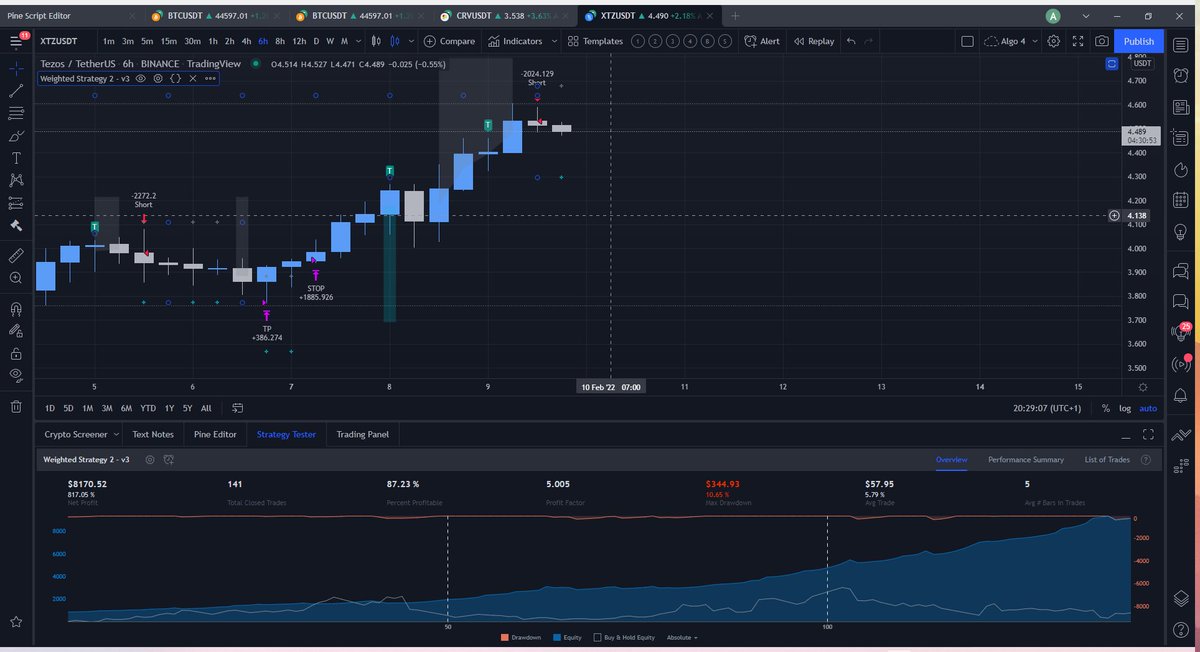Toggle auto scale mode

pos(1148,408)
